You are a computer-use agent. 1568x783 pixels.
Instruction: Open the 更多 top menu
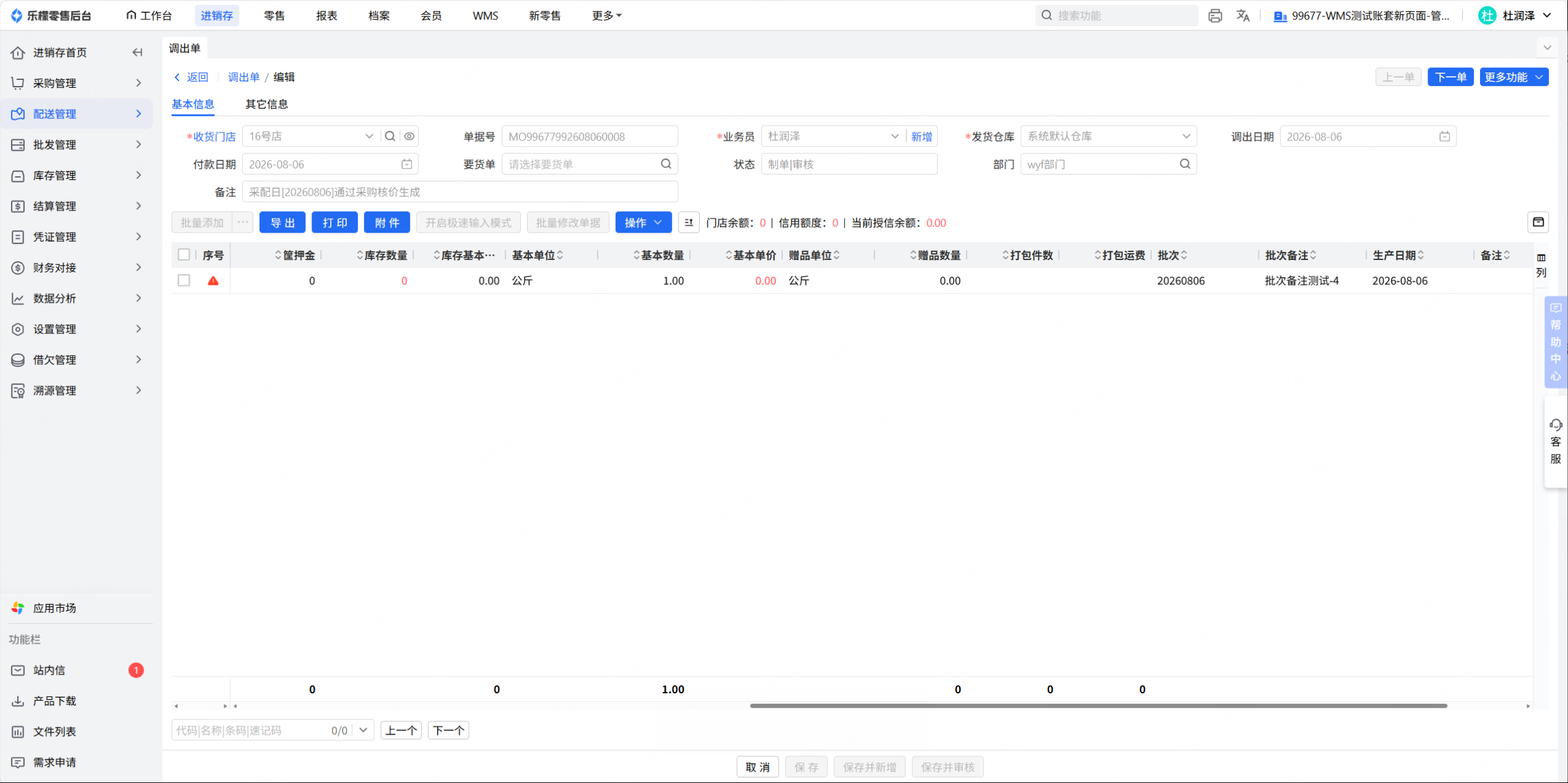tap(606, 15)
